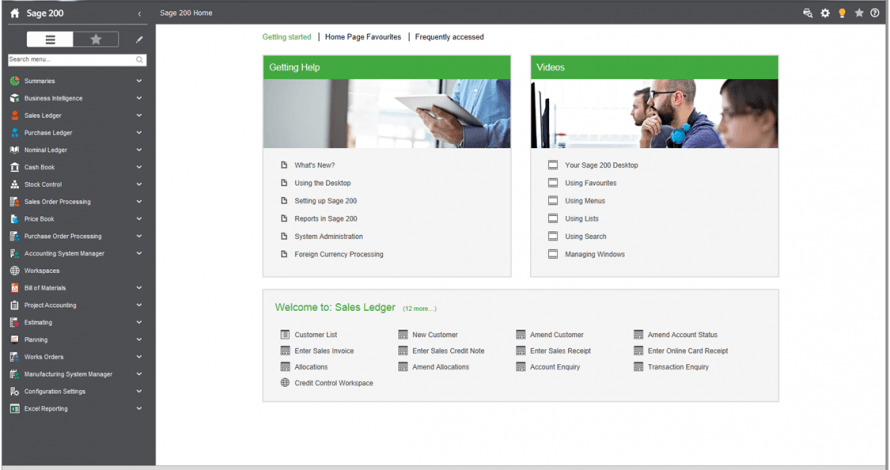This screenshot has height=470, width=890.
Task: Open the Frequently accessed tab
Action: [449, 37]
